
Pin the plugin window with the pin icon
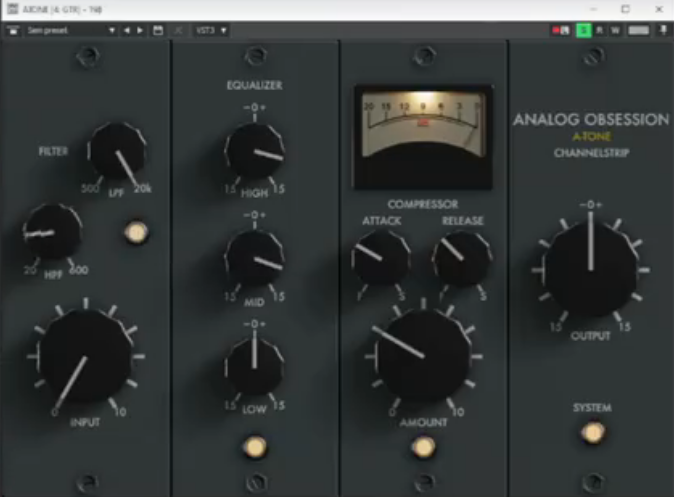point(663,31)
